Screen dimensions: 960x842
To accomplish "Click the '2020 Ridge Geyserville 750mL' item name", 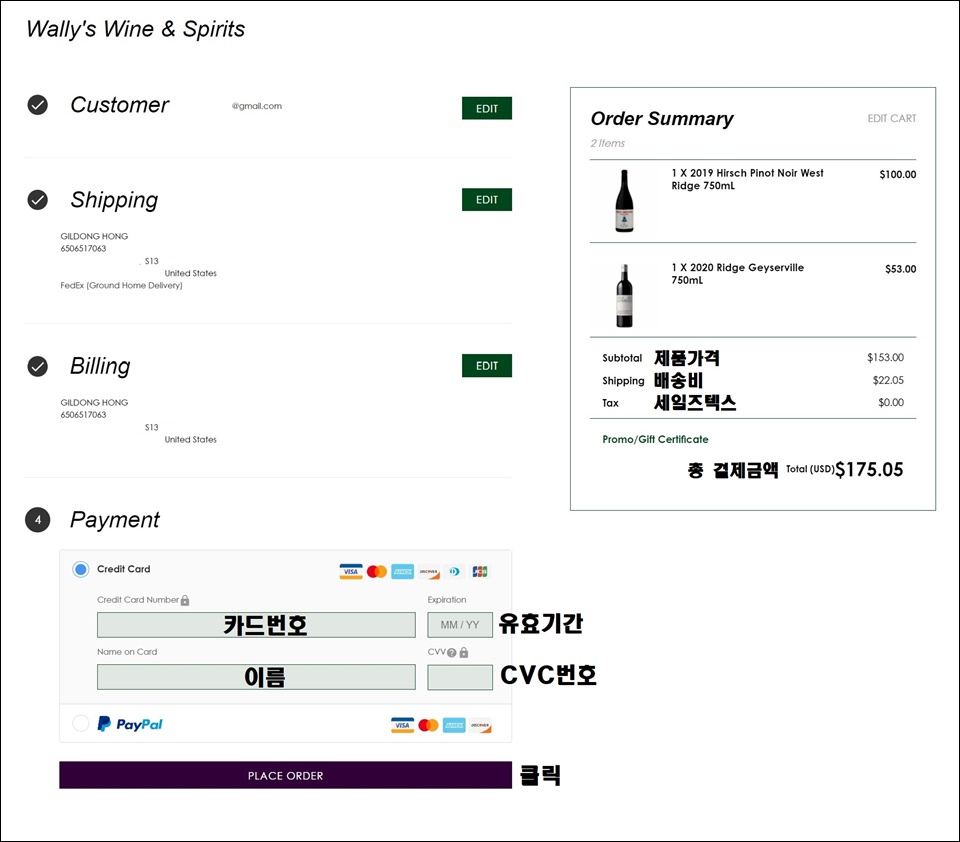I will point(737,274).
